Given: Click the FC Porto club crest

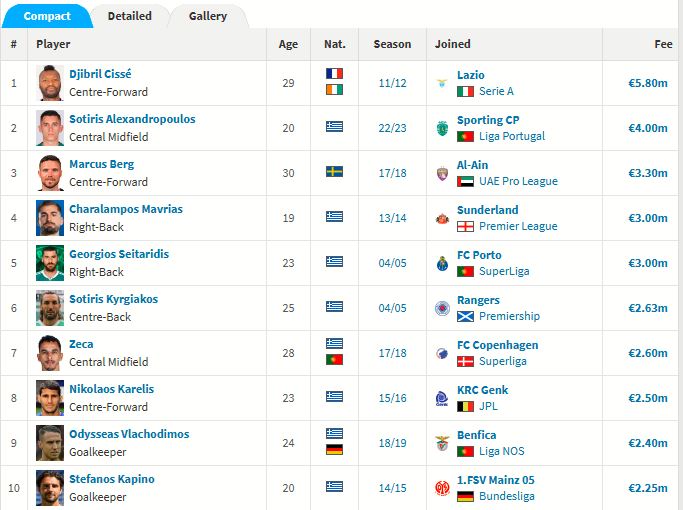Looking at the screenshot, I should [x=442, y=263].
